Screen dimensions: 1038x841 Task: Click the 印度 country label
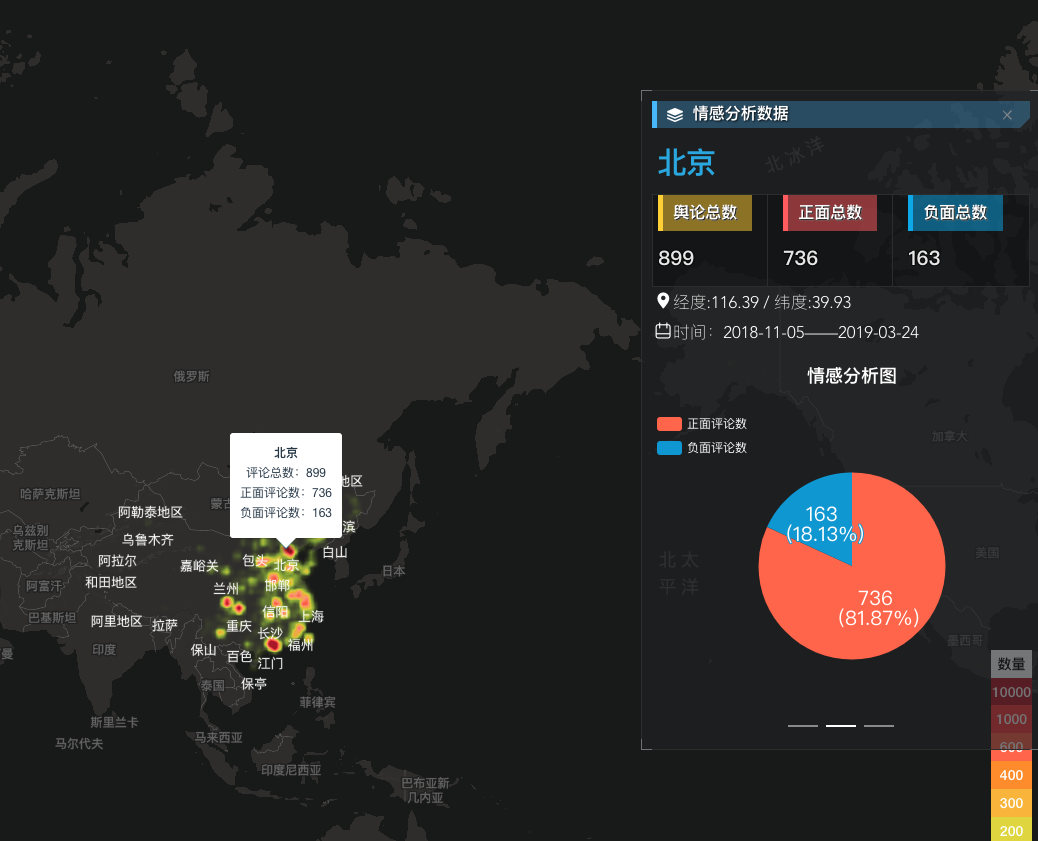pos(104,650)
